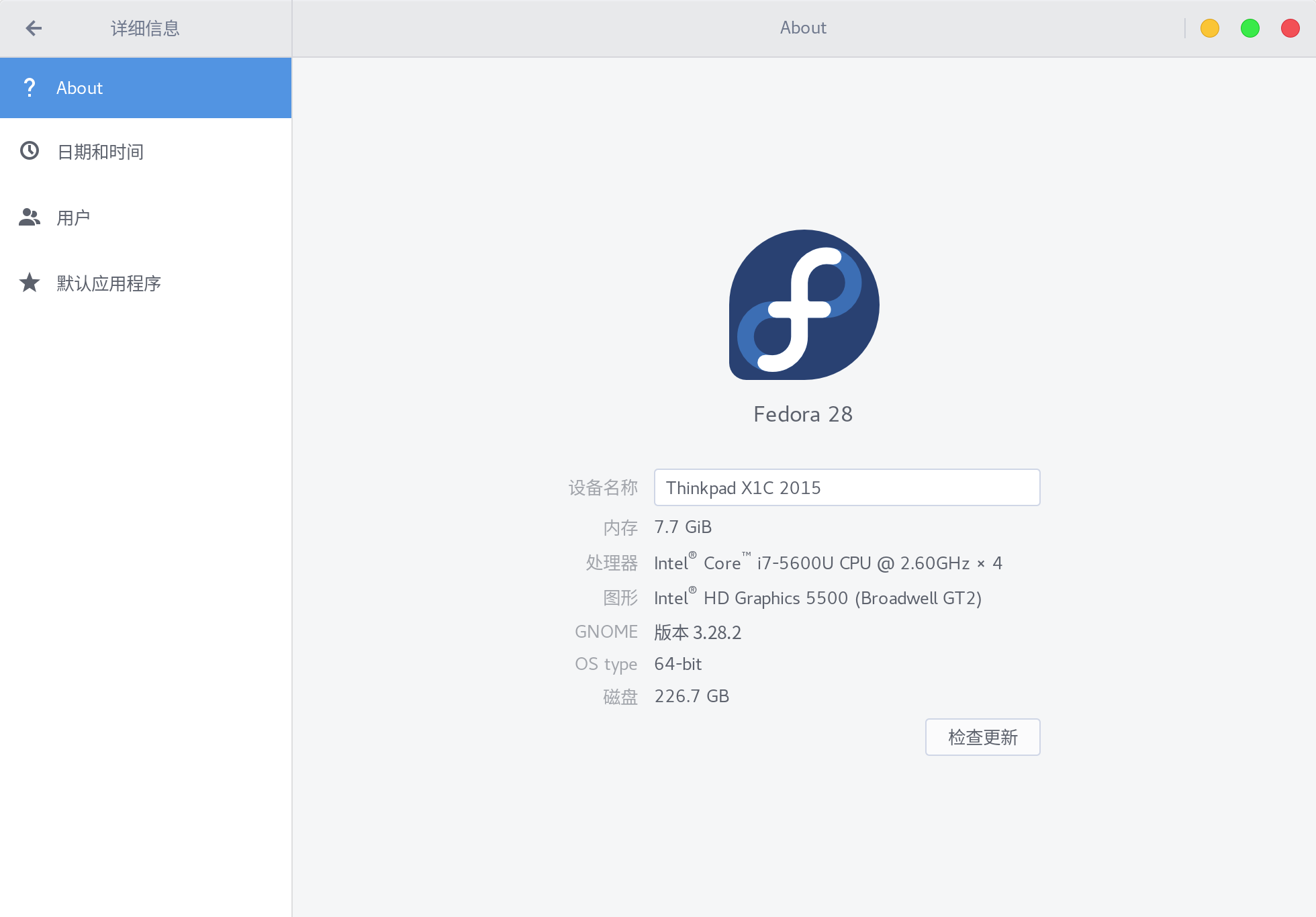Click the GNOME version 3.28.2 text
The width and height of the screenshot is (1316, 917).
tap(698, 632)
